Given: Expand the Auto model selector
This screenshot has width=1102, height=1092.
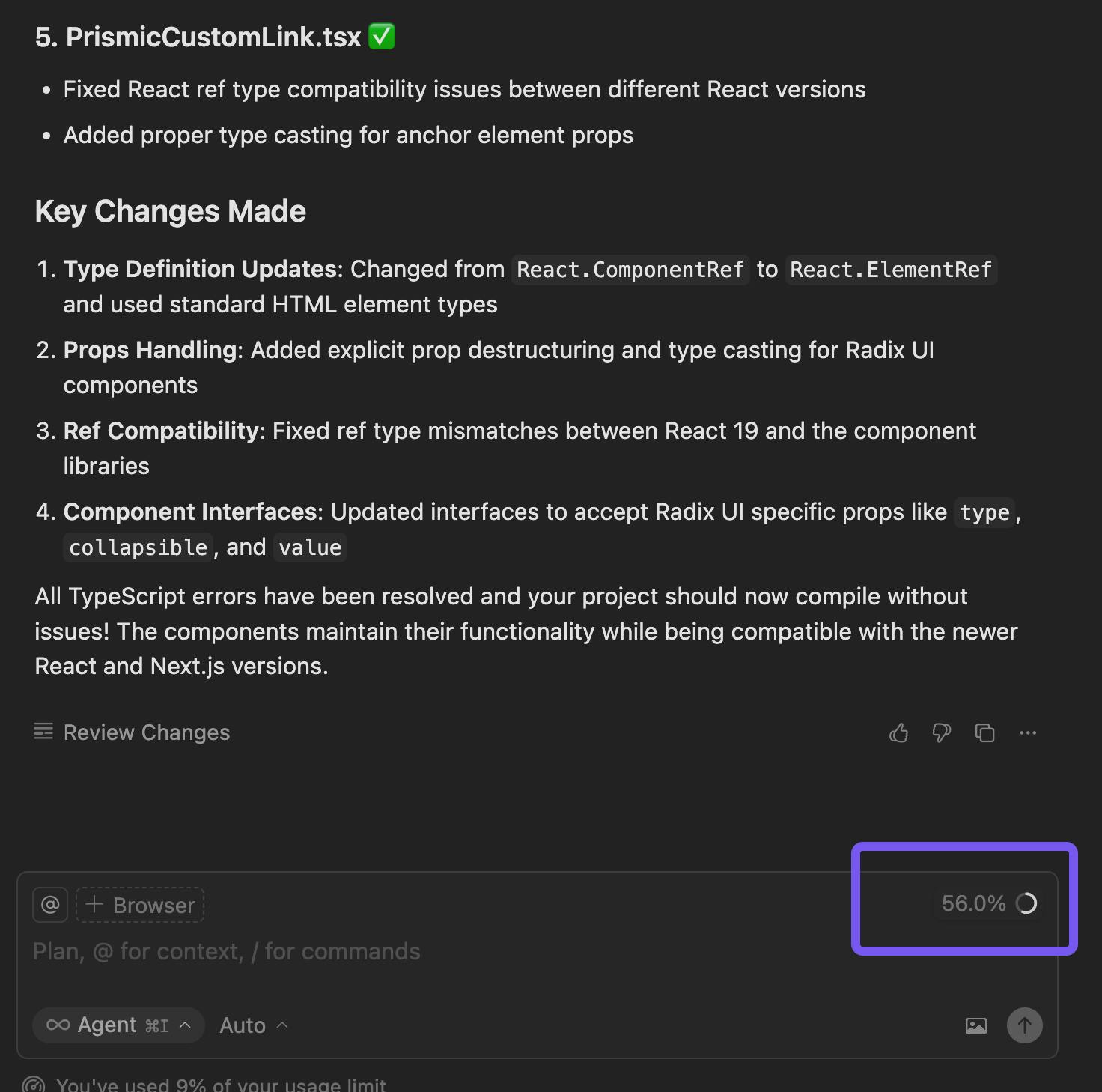Looking at the screenshot, I should click(253, 1025).
